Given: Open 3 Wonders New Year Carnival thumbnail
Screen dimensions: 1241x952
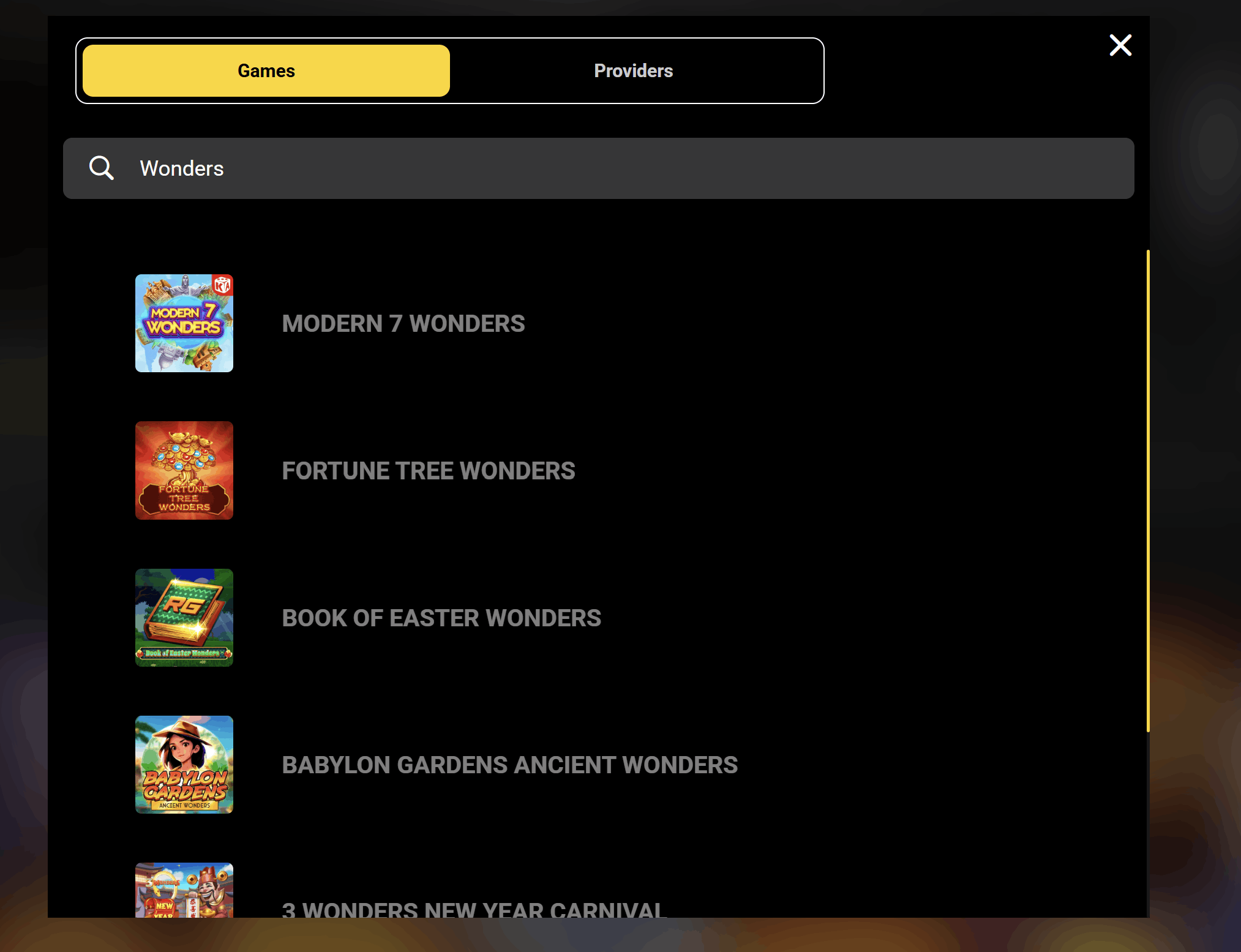Looking at the screenshot, I should click(x=184, y=891).
